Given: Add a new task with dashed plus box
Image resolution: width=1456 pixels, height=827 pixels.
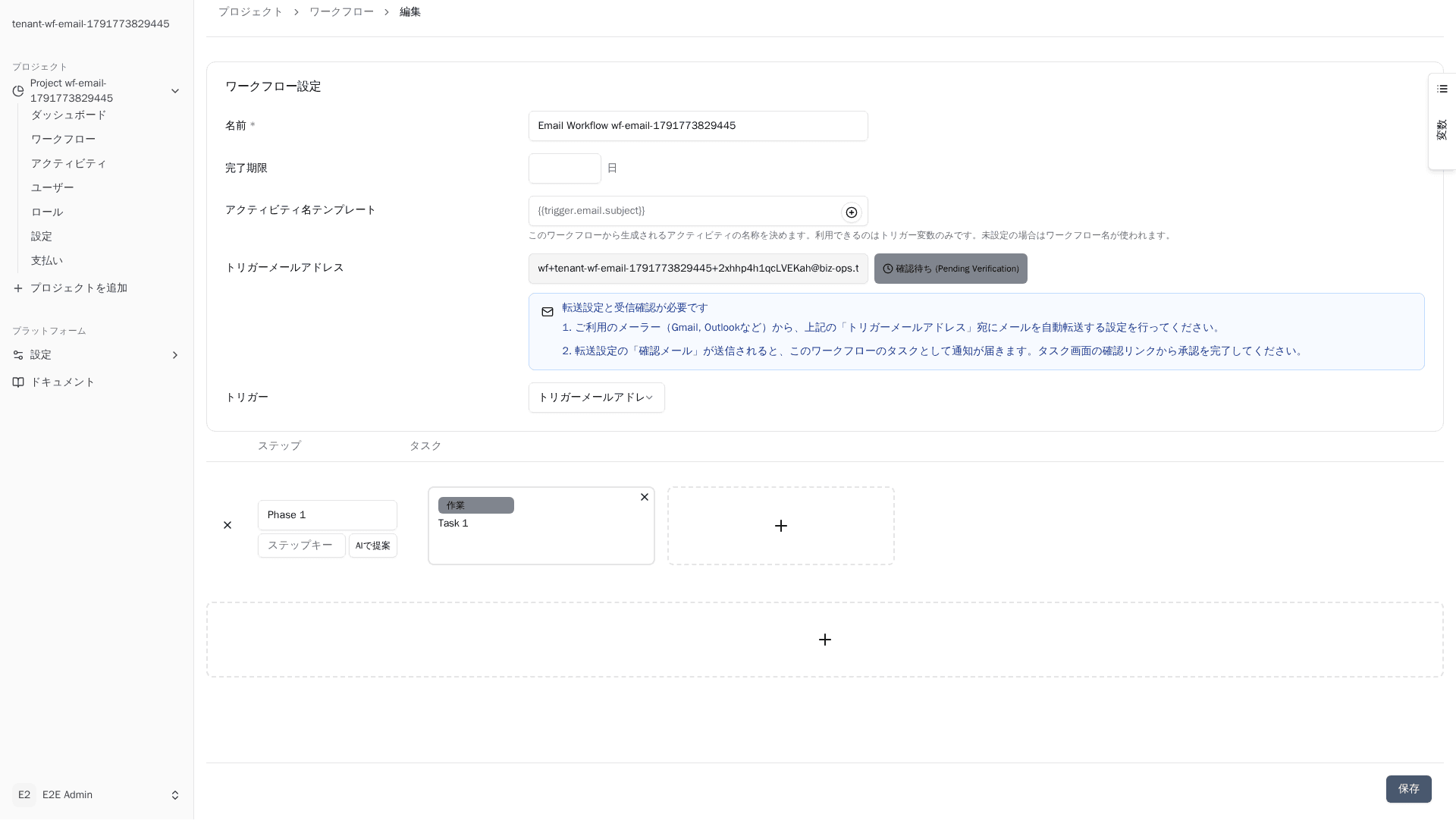Looking at the screenshot, I should tap(781, 526).
